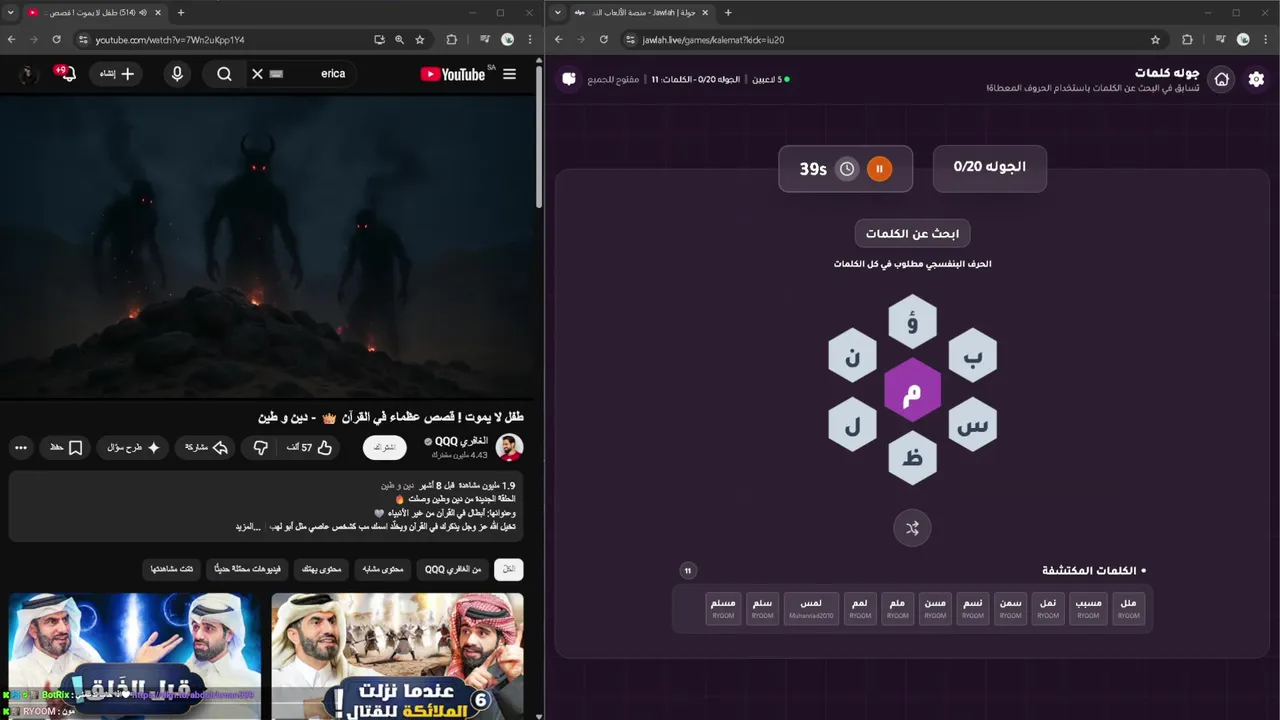
Task: Reload the Jawlah browser page
Action: [x=603, y=40]
